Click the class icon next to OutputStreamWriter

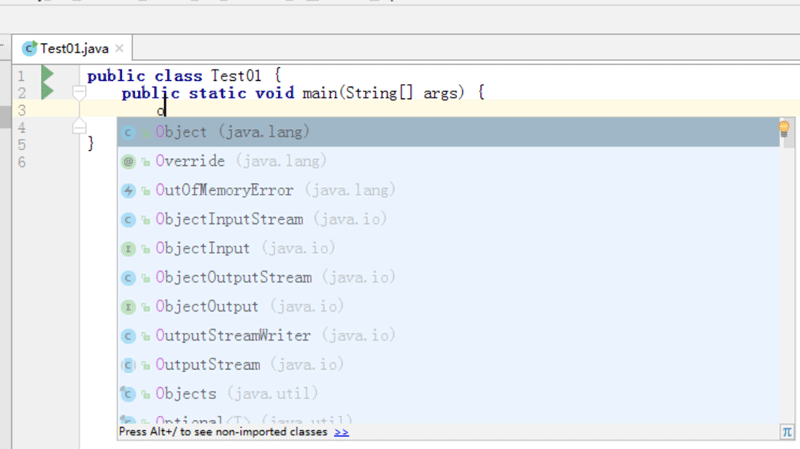[x=128, y=336]
